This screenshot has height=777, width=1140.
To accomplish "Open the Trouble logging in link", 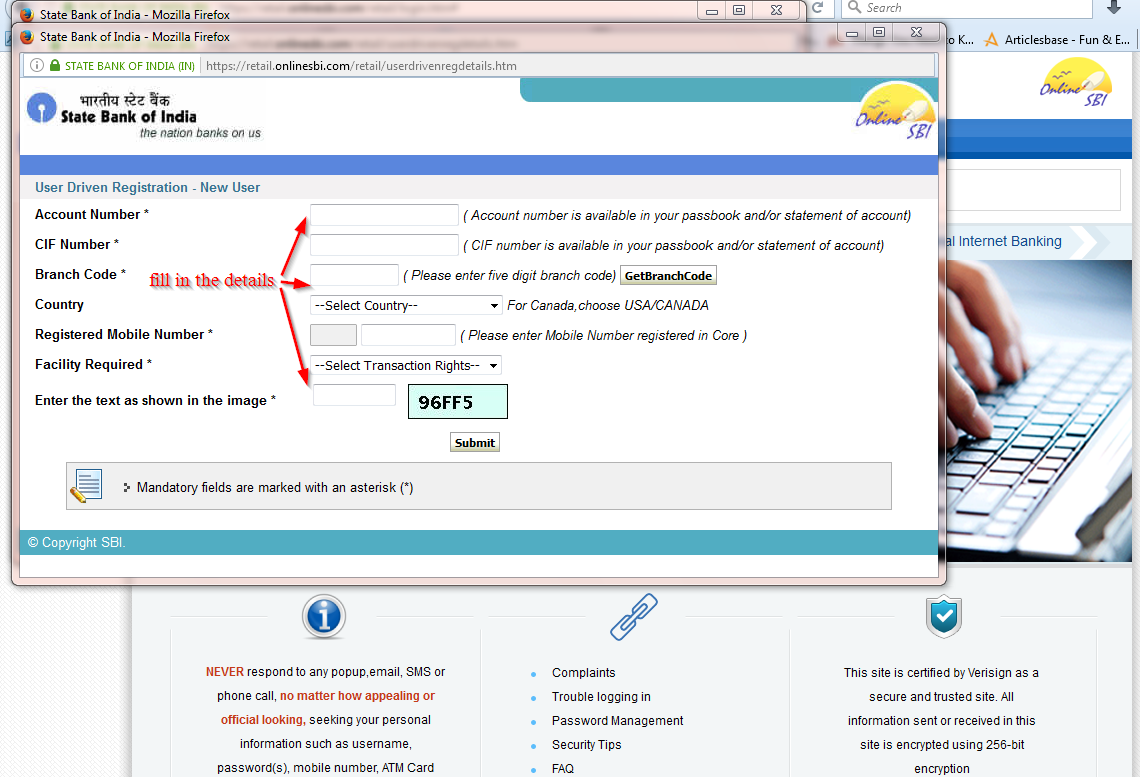I will (x=601, y=697).
